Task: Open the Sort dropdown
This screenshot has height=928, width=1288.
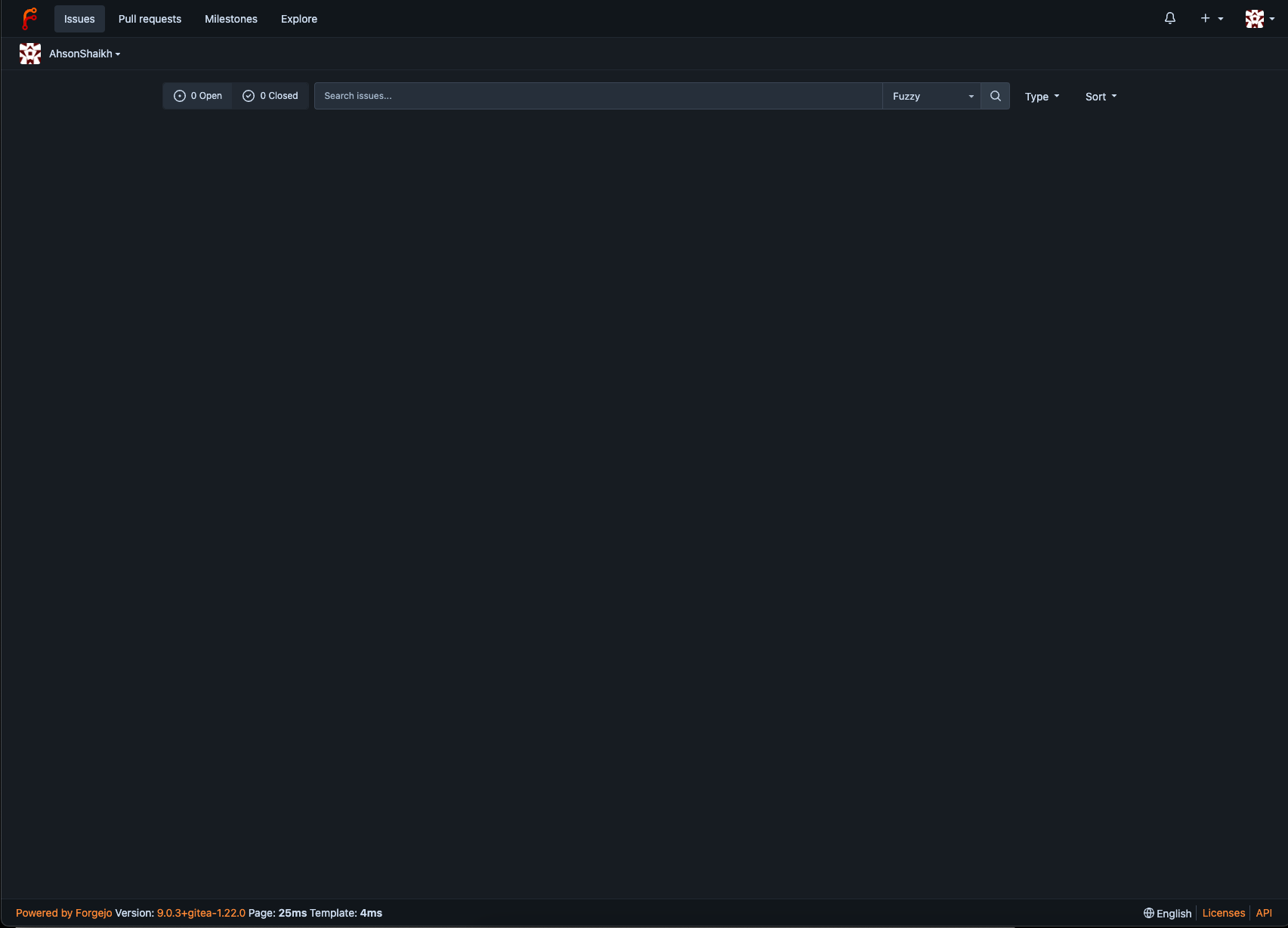Action: (1101, 97)
